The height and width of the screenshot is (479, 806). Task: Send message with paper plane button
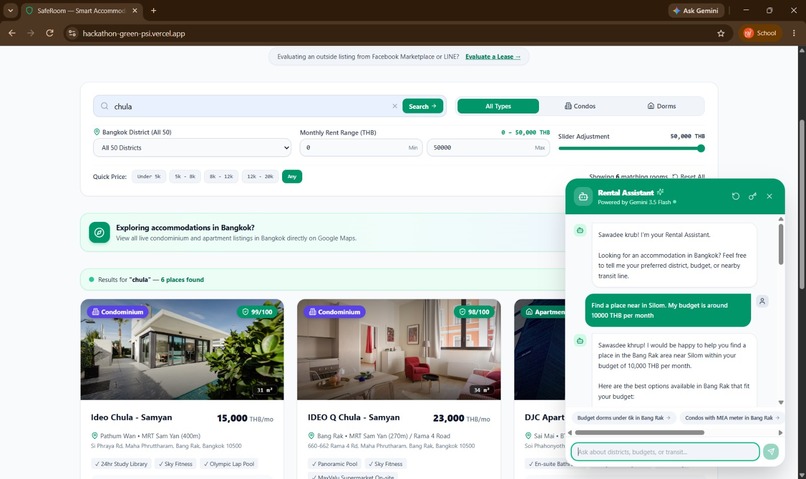771,452
